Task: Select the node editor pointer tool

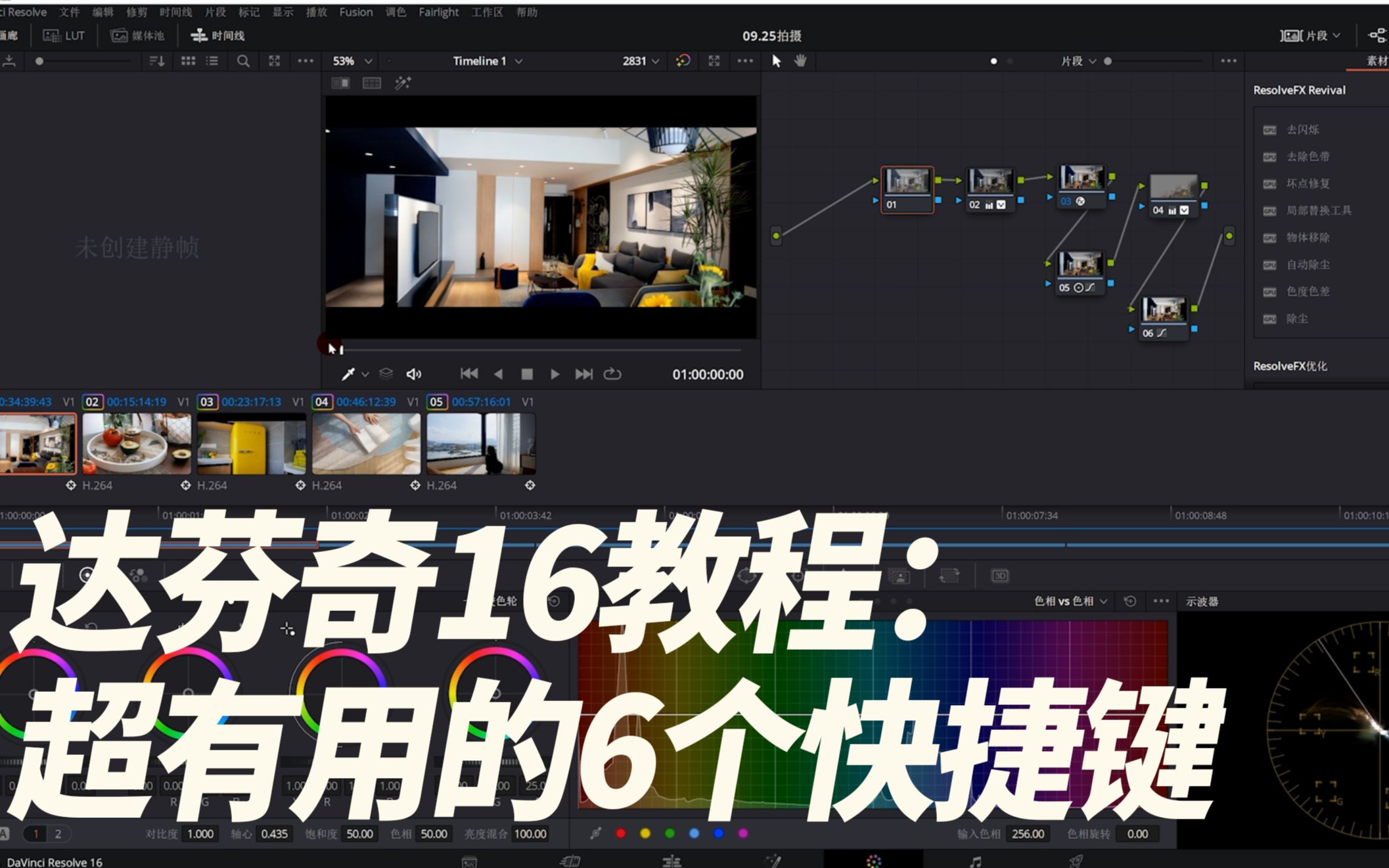Action: pos(777,60)
